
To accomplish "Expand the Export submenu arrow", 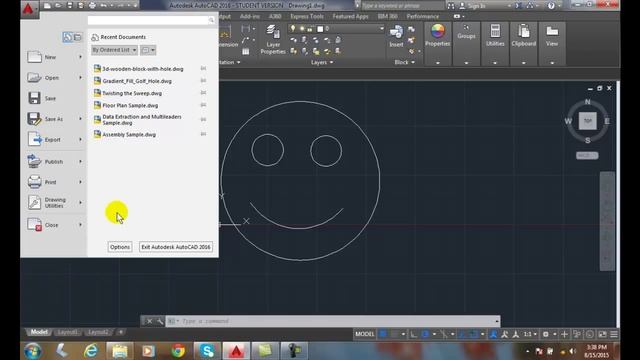I will point(80,139).
